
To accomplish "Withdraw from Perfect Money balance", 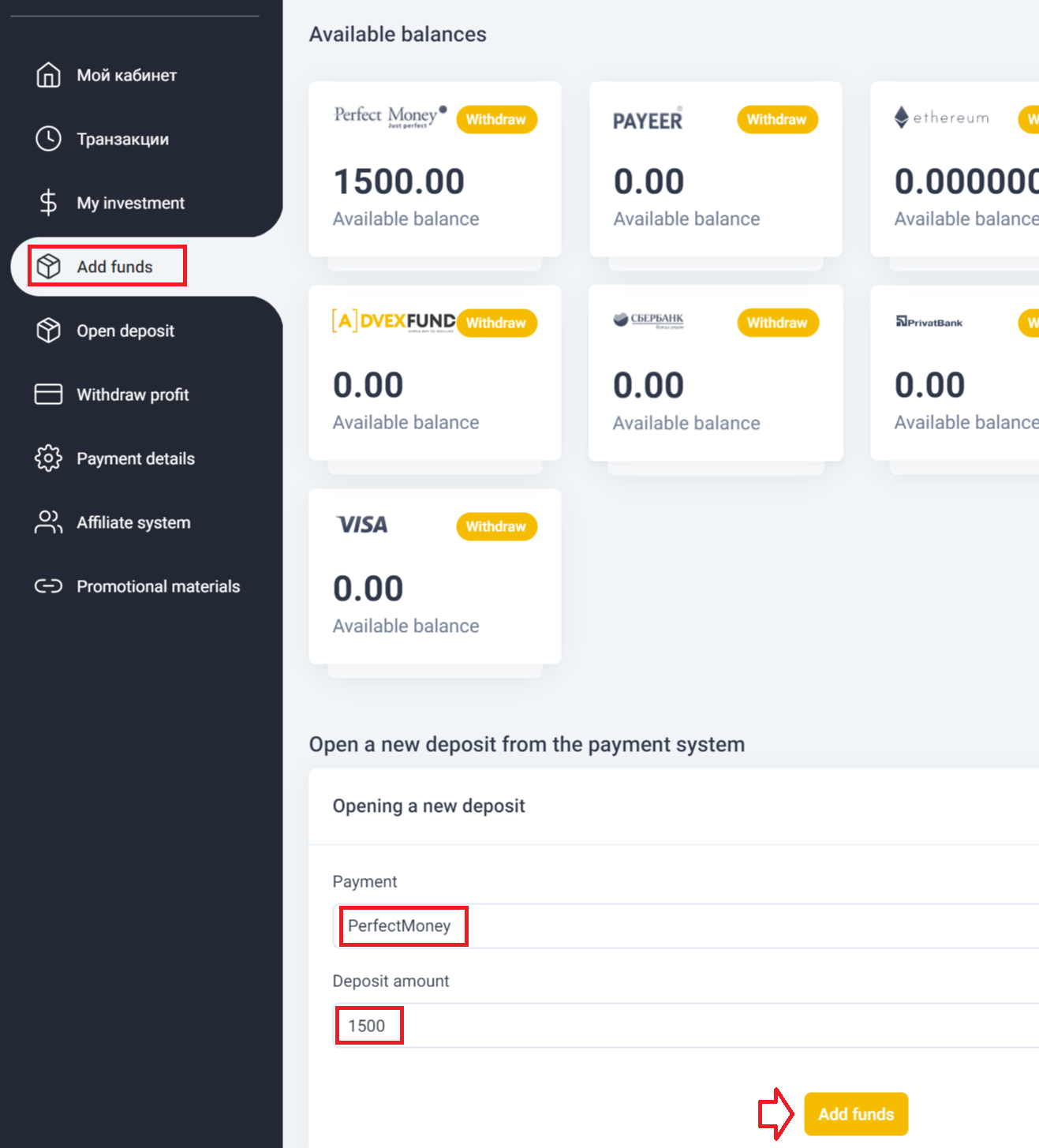I will pyautogui.click(x=496, y=119).
